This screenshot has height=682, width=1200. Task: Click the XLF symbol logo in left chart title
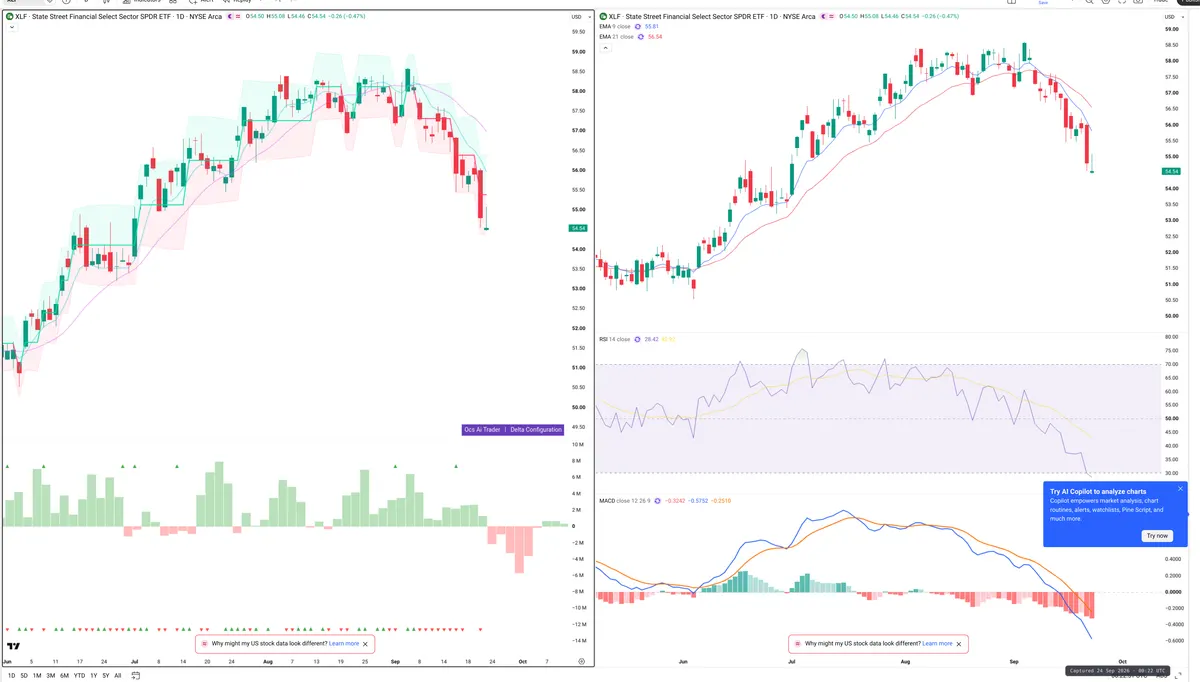tap(9, 17)
